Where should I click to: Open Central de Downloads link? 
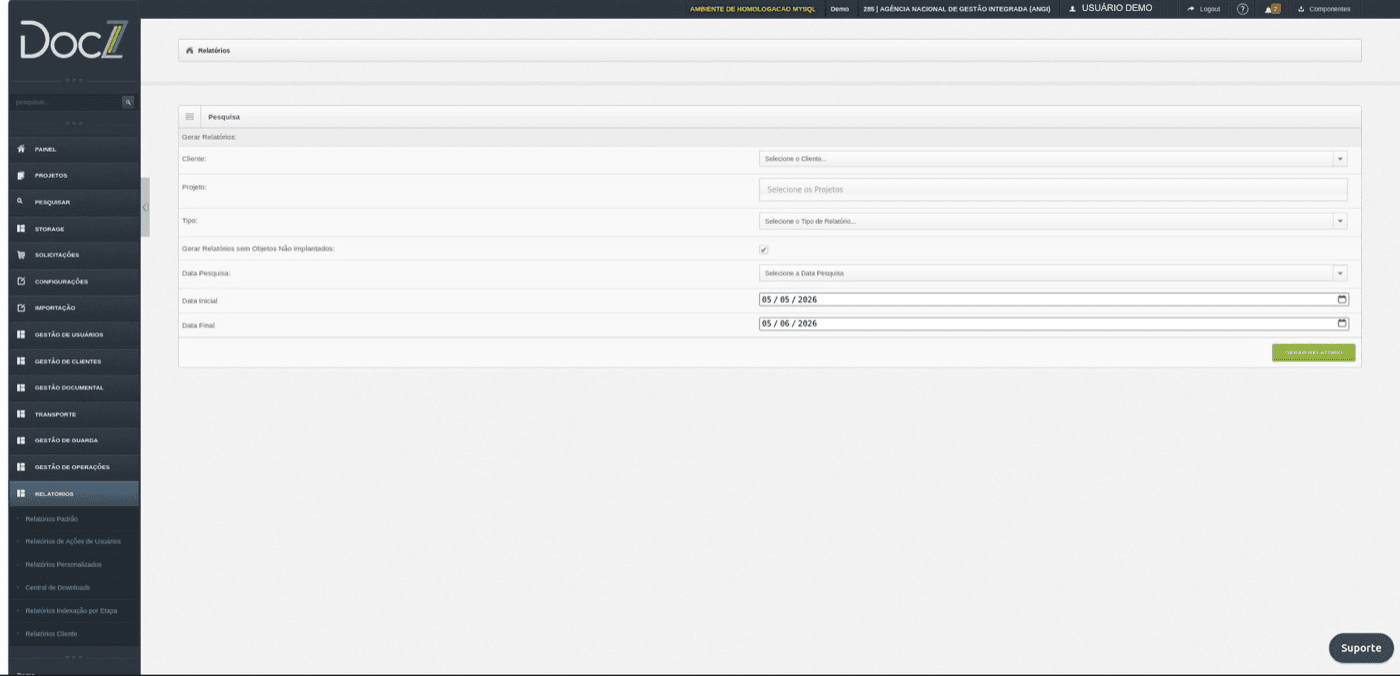57,588
